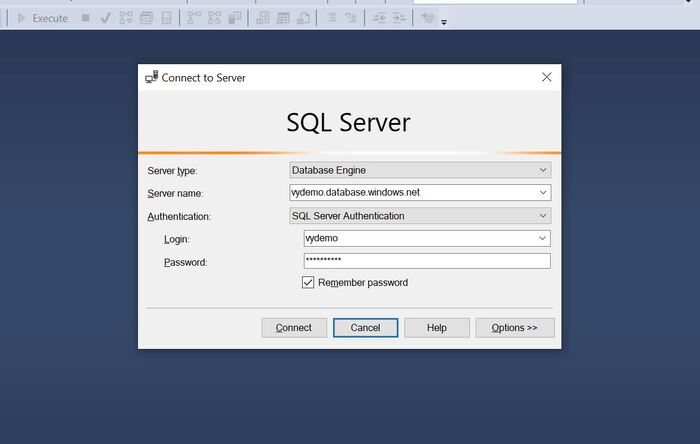The image size is (700, 444).
Task: Expand the Login dropdown arrow
Action: 542,238
